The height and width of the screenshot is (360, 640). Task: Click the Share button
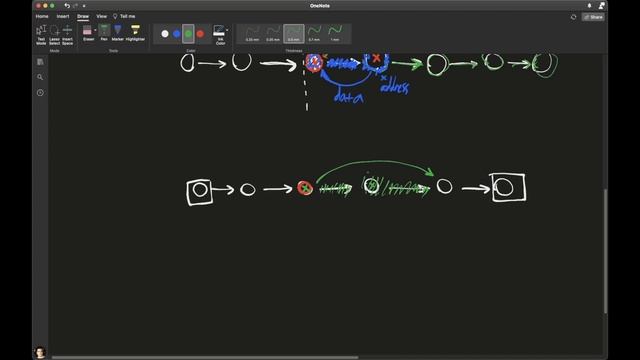593,17
